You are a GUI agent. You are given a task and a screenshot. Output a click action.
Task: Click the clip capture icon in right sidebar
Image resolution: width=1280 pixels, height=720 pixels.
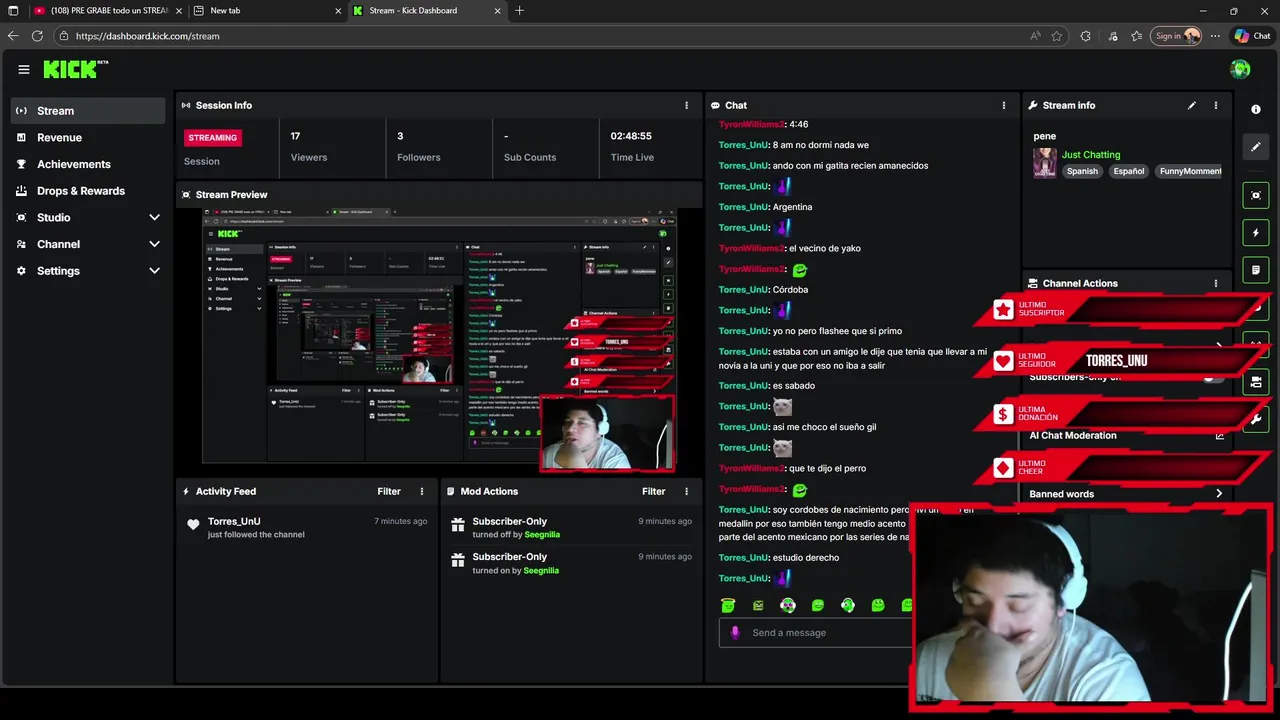pos(1256,195)
